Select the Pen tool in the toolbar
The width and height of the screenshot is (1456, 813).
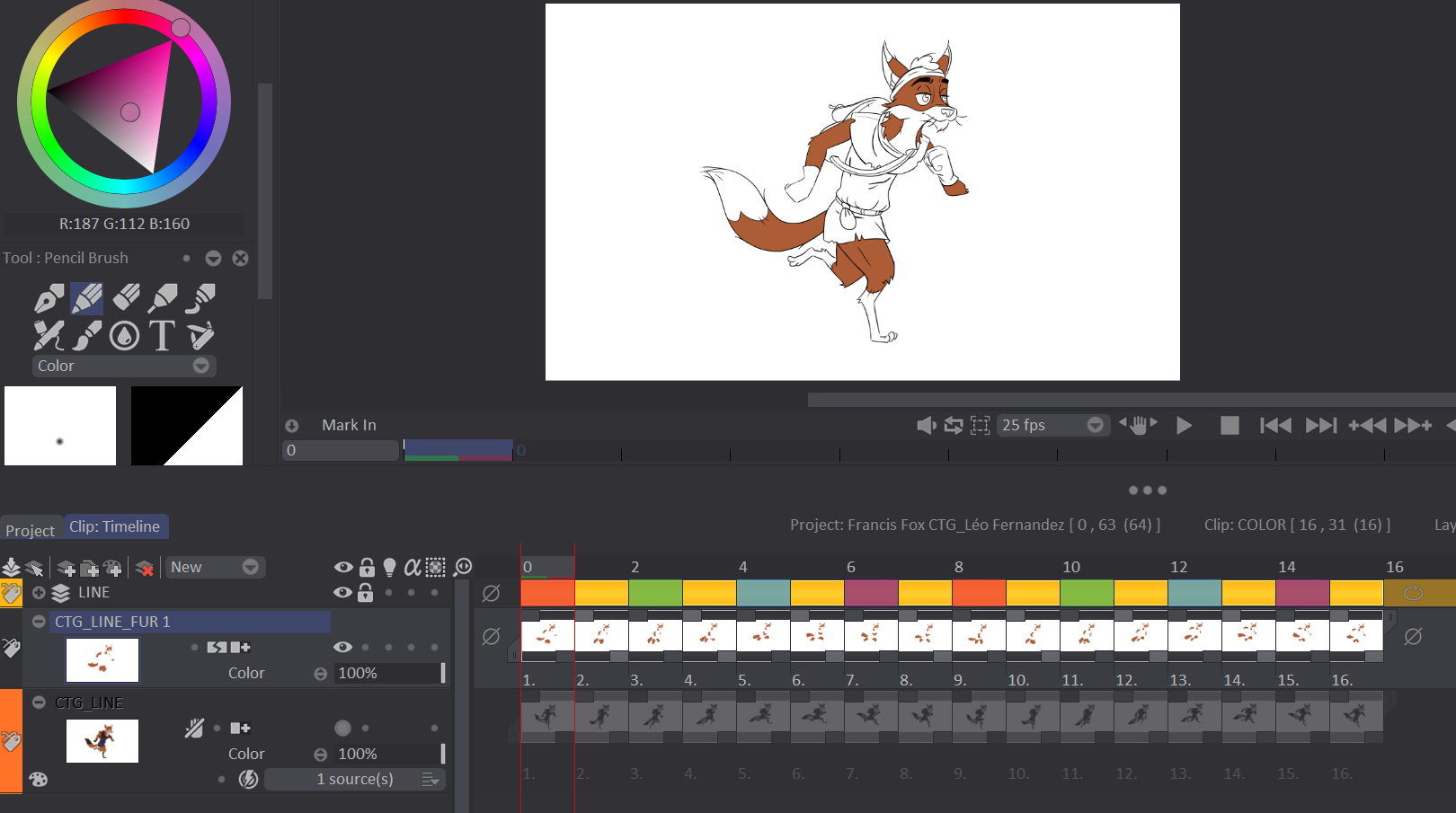point(49,297)
